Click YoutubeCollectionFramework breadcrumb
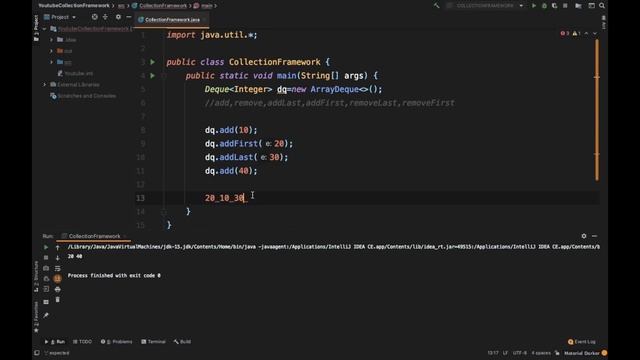This screenshot has height=360, width=640. pyautogui.click(x=74, y=6)
